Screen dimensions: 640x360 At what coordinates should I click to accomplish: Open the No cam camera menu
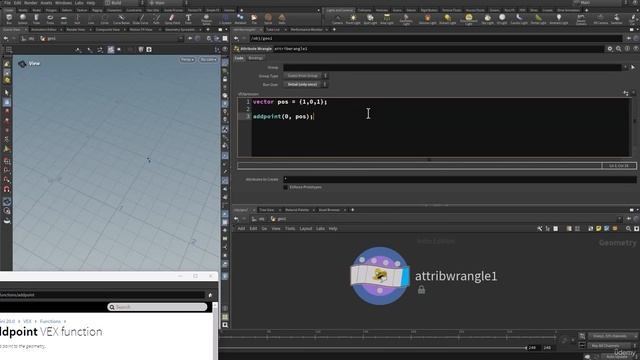click(208, 60)
